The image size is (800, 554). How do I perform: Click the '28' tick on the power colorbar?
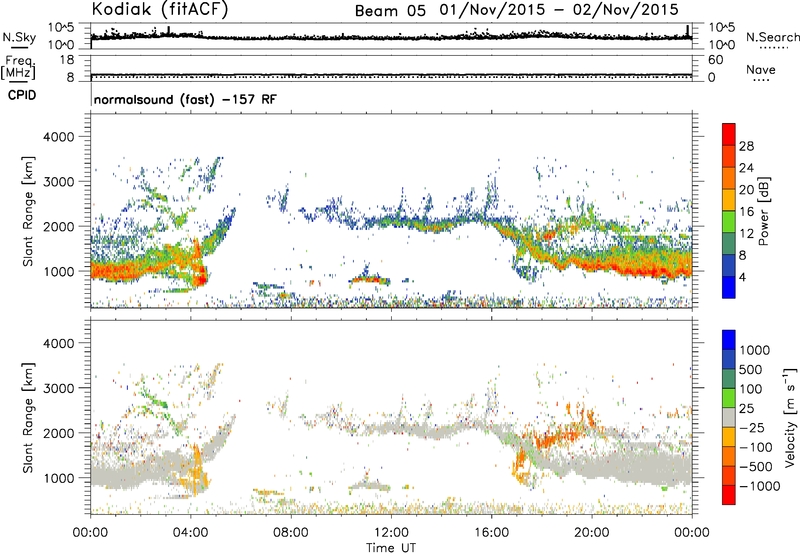[746, 146]
